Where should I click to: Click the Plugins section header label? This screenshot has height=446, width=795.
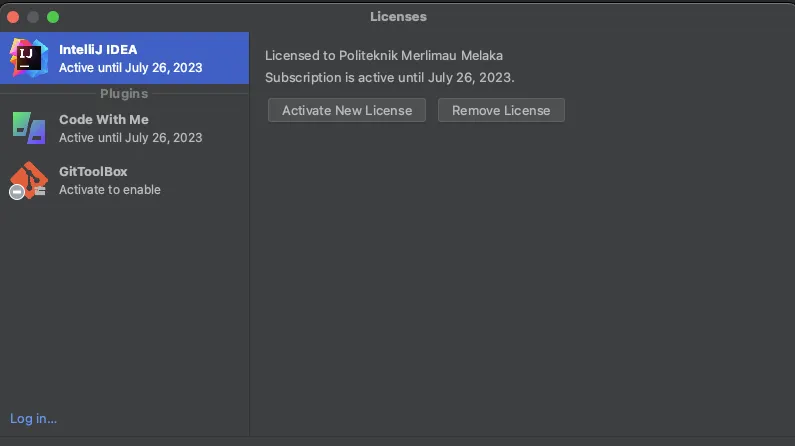coord(124,93)
